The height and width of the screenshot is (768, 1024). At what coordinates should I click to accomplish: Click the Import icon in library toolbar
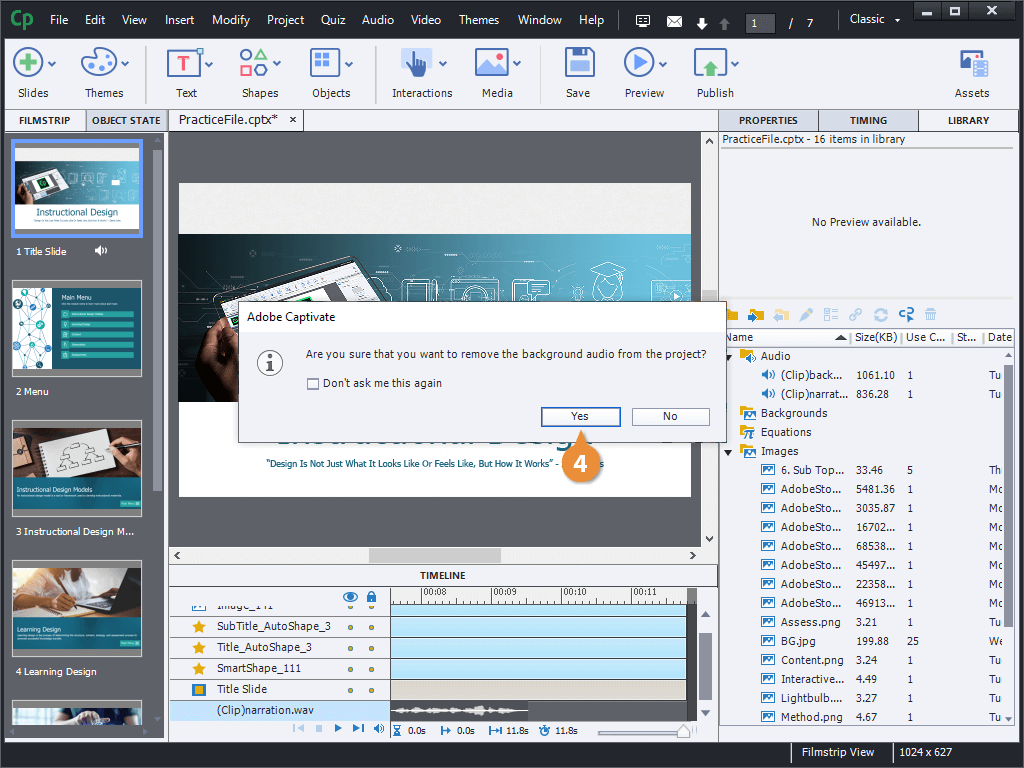[x=756, y=315]
